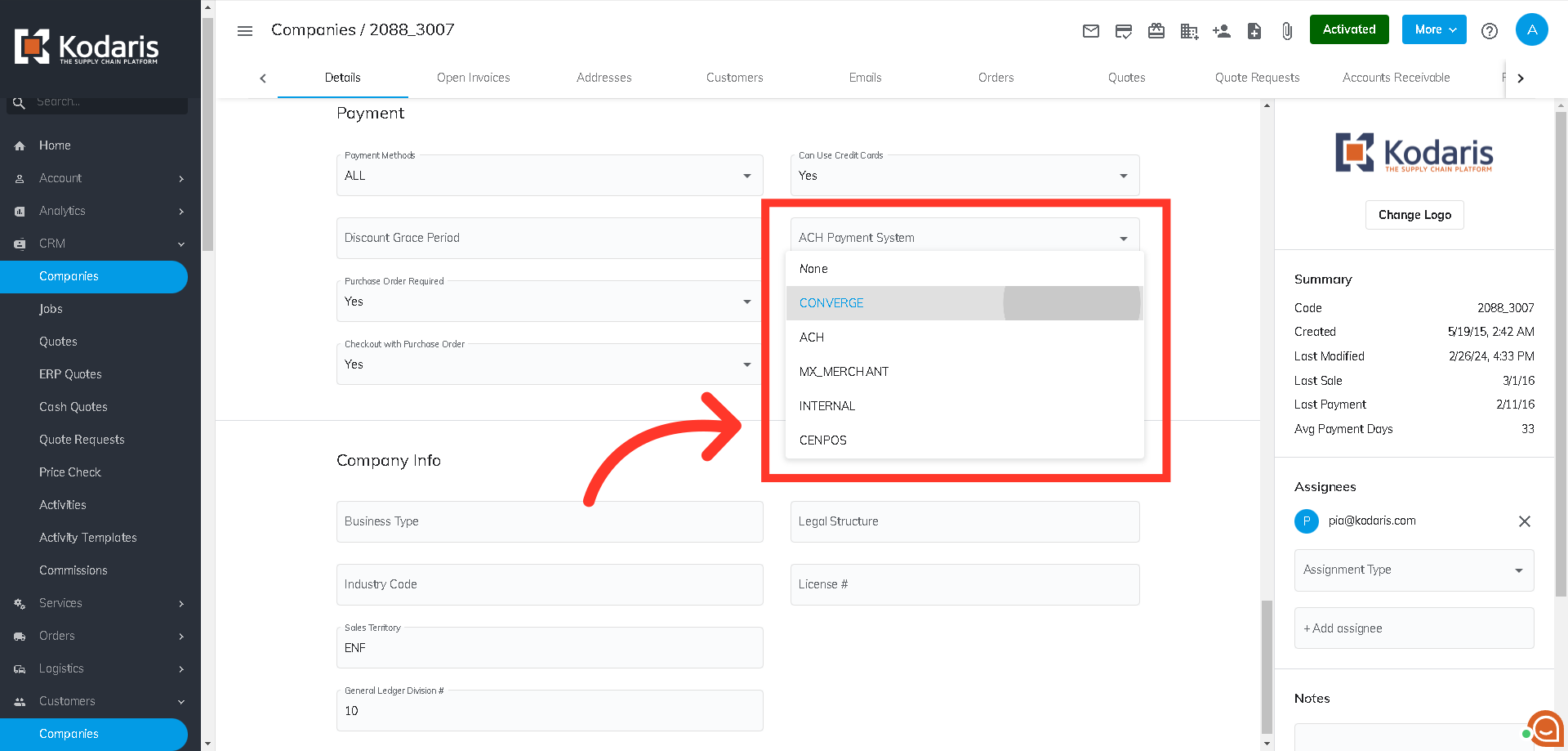Switch to the Customers tab
Screen dimensions: 1568x751
(x=735, y=78)
